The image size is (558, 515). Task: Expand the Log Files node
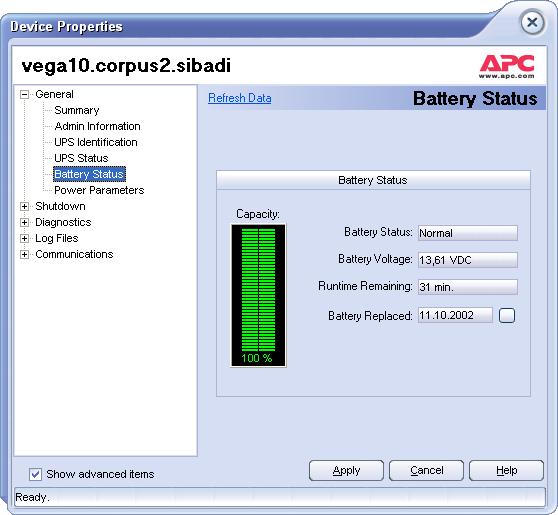[x=24, y=238]
